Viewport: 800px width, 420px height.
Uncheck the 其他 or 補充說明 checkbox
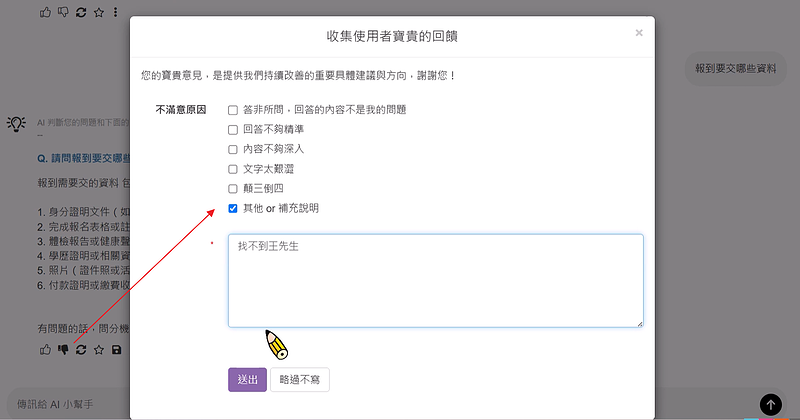click(x=233, y=208)
